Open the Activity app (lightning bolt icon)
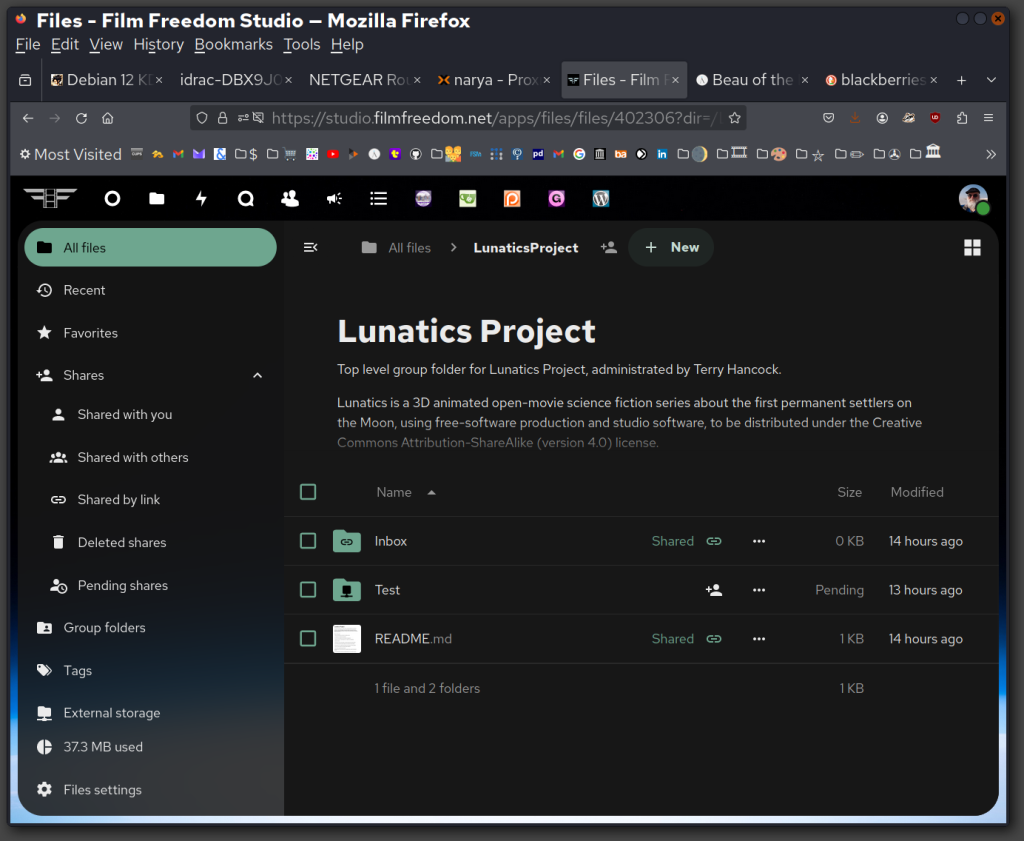This screenshot has height=841, width=1024. 201,198
